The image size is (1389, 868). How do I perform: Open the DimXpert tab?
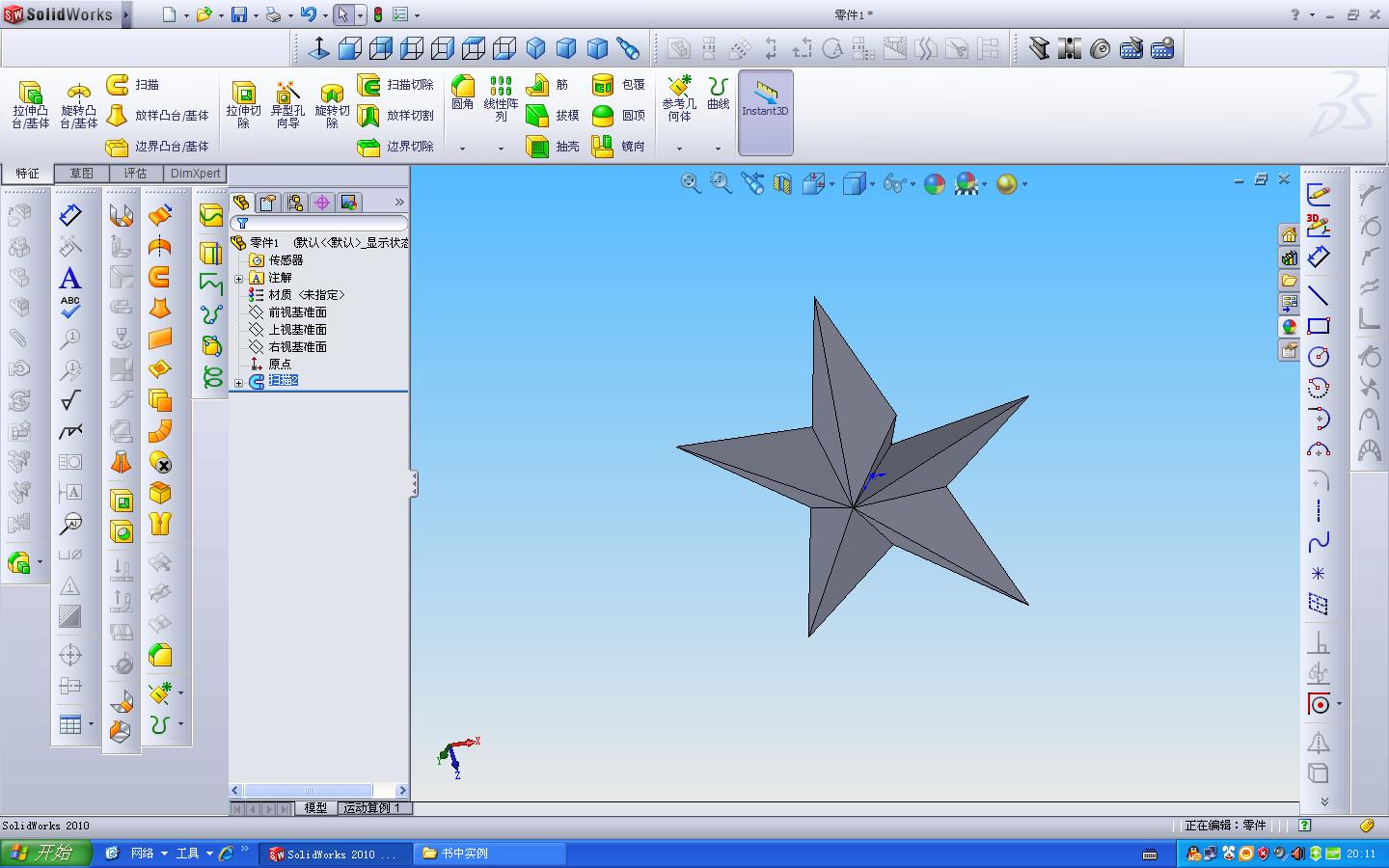coord(195,174)
